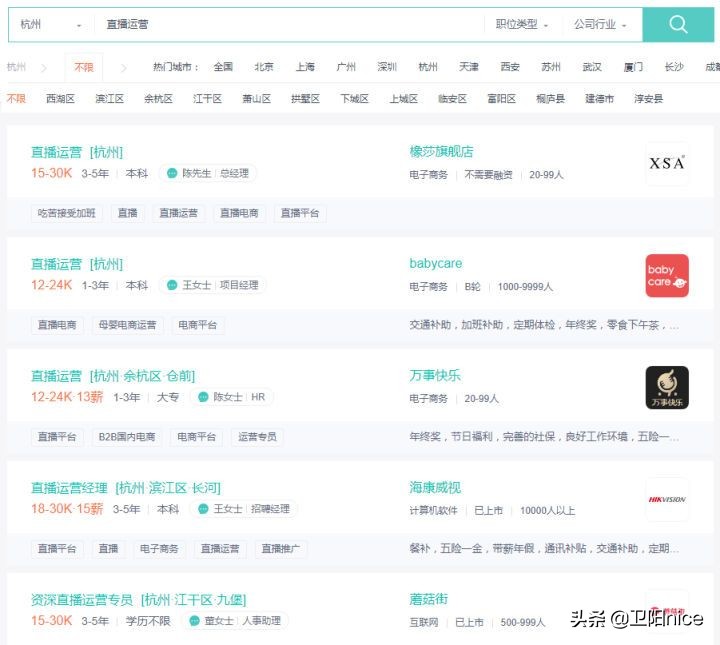Open the 海康威视 company page
Screen dimensions: 720x645
click(435, 488)
